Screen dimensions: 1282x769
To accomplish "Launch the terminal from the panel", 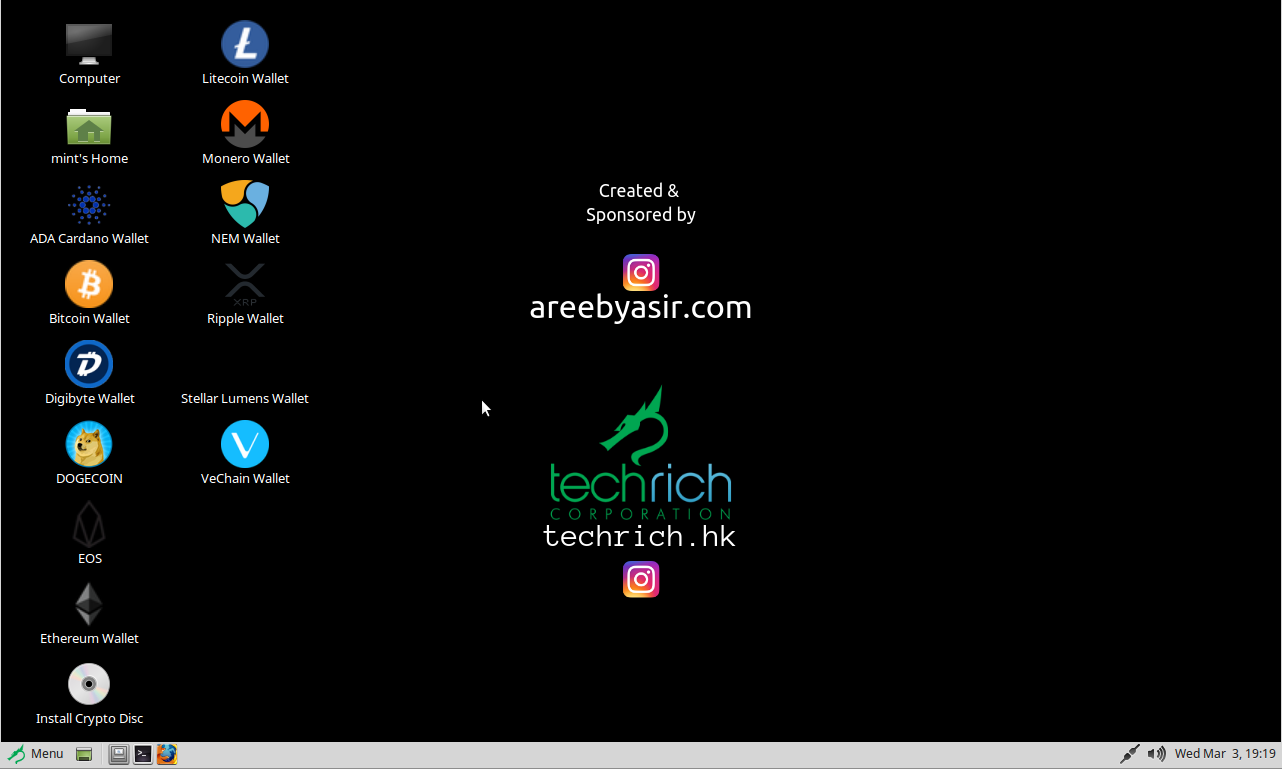I will tap(143, 754).
